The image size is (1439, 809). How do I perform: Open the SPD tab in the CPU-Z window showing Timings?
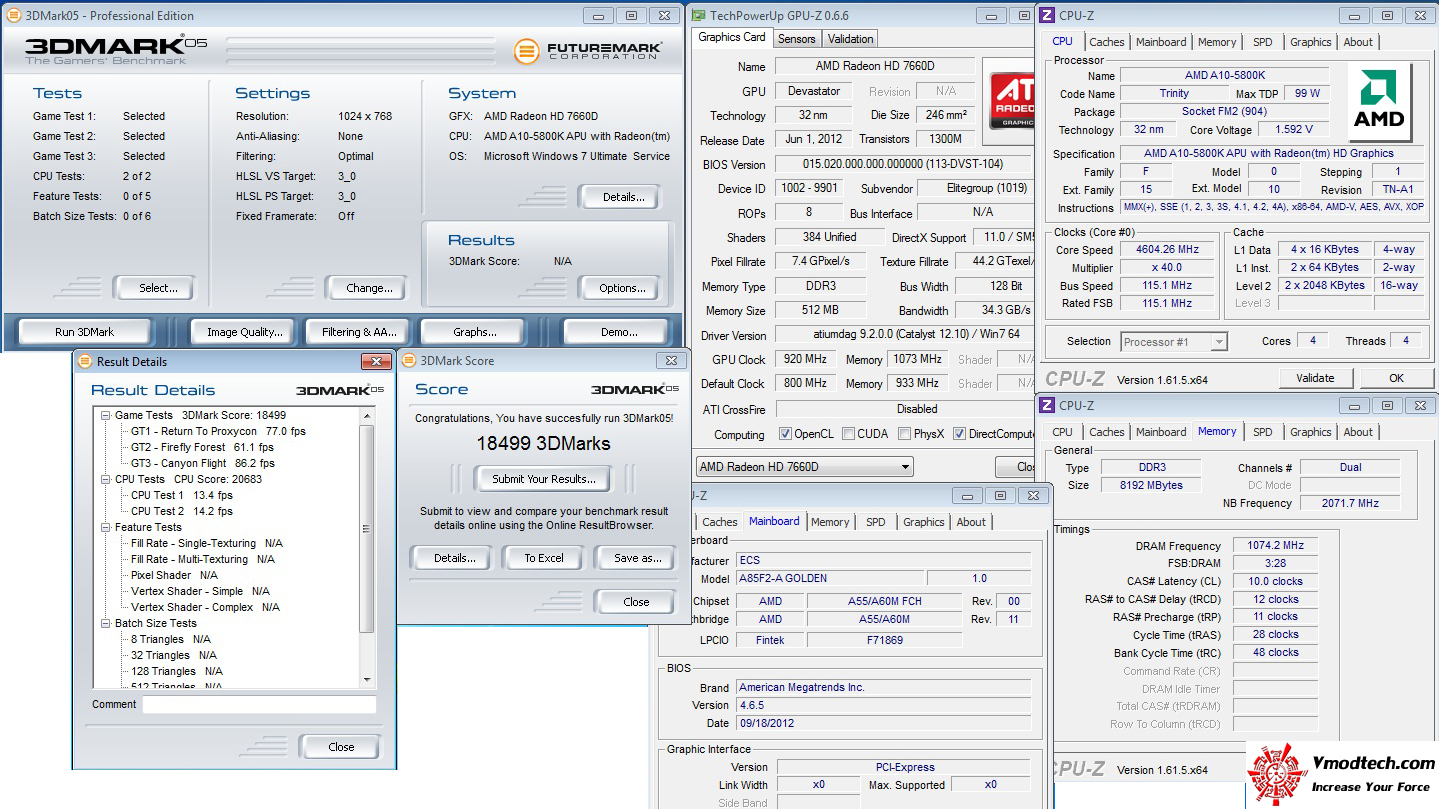[1263, 432]
